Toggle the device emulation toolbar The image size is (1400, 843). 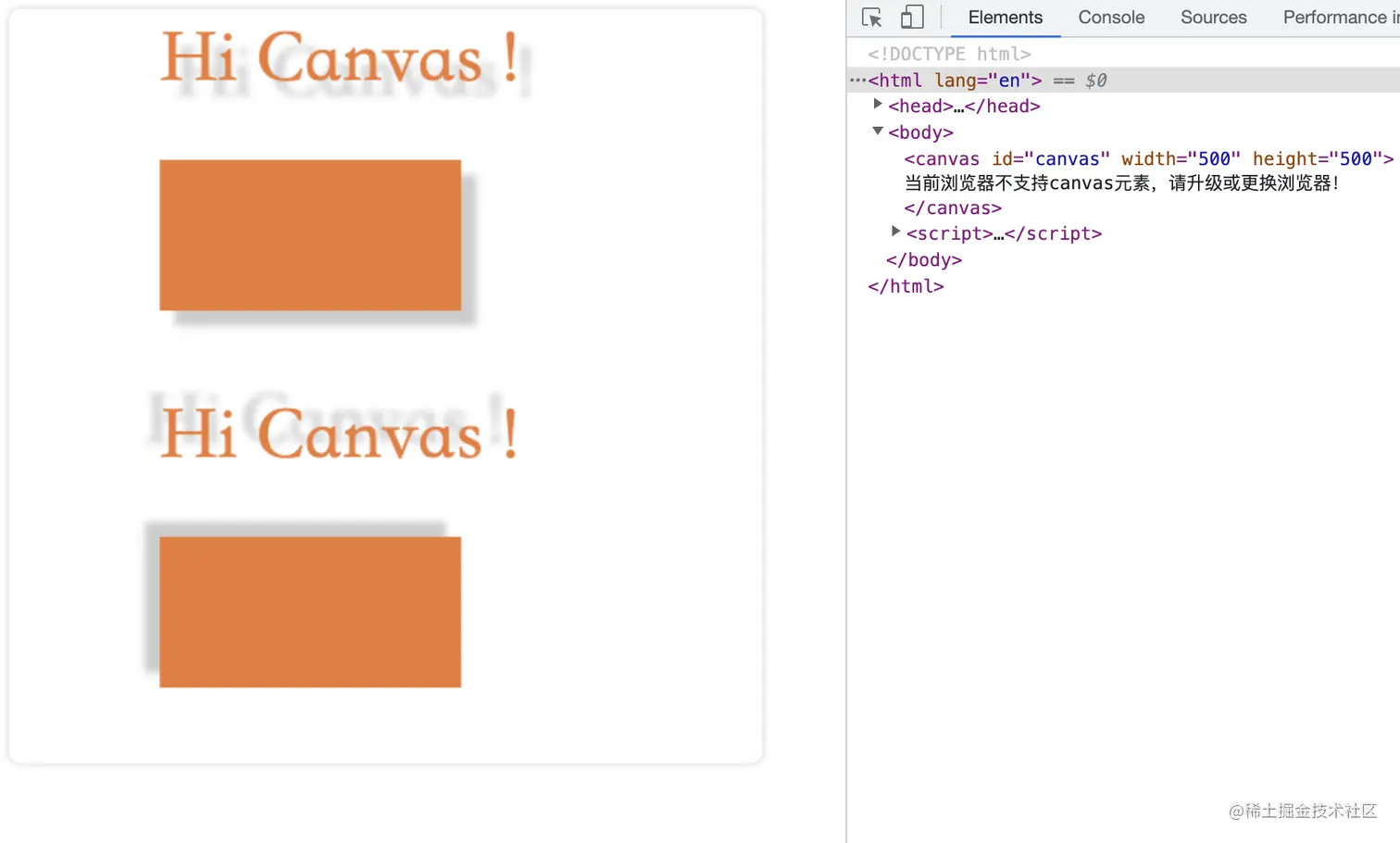[912, 17]
